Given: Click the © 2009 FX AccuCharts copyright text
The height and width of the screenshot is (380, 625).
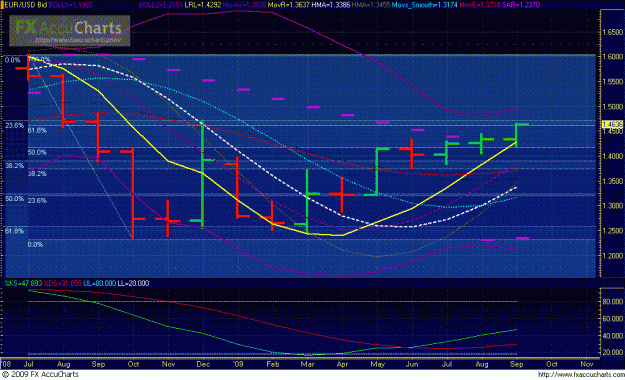Looking at the screenshot, I should pyautogui.click(x=40, y=374).
